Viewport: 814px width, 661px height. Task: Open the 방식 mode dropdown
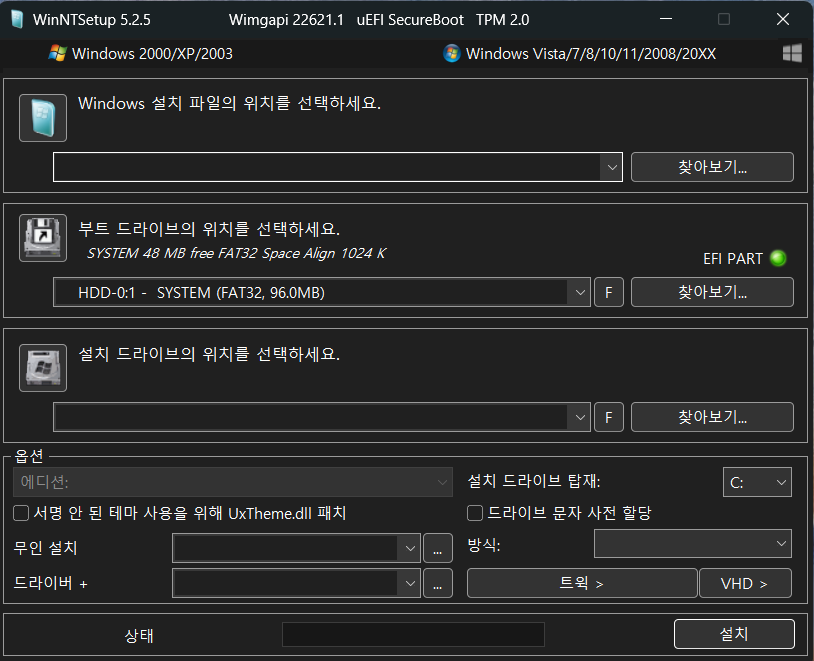tap(693, 544)
